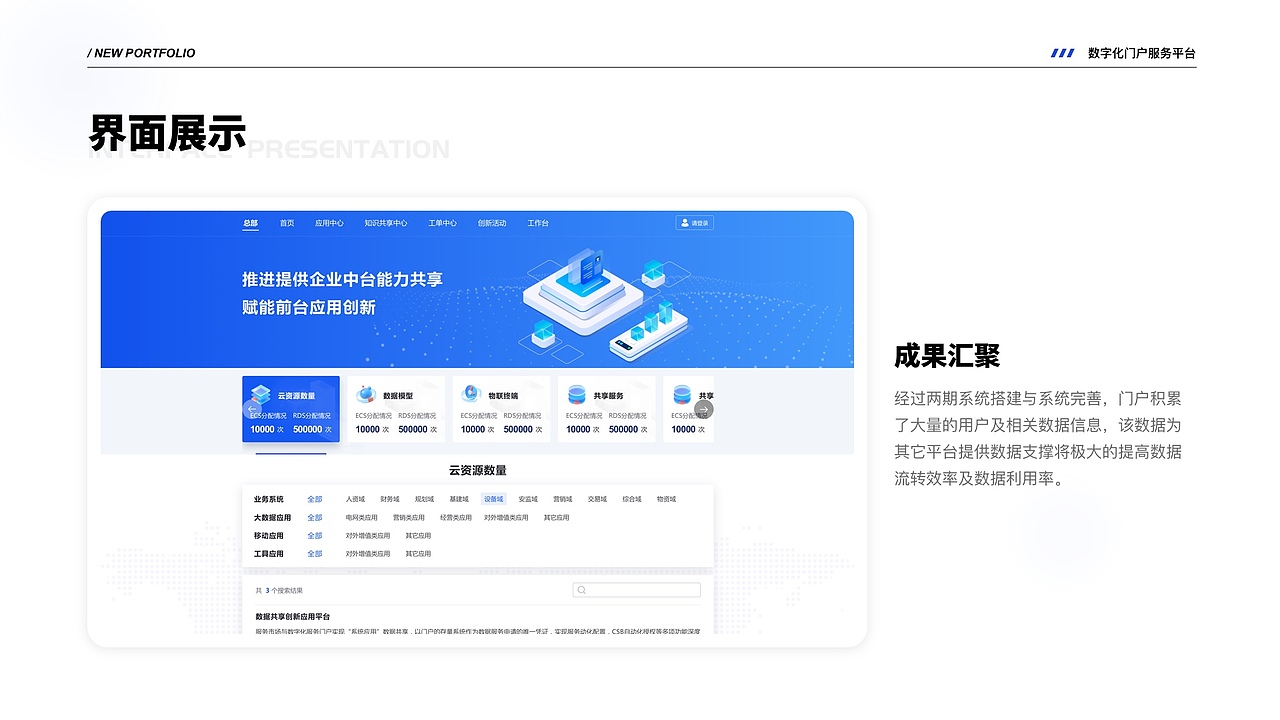Viewport: 1280px width, 720px height.
Task: Filter by 物资域
Action: pos(666,499)
